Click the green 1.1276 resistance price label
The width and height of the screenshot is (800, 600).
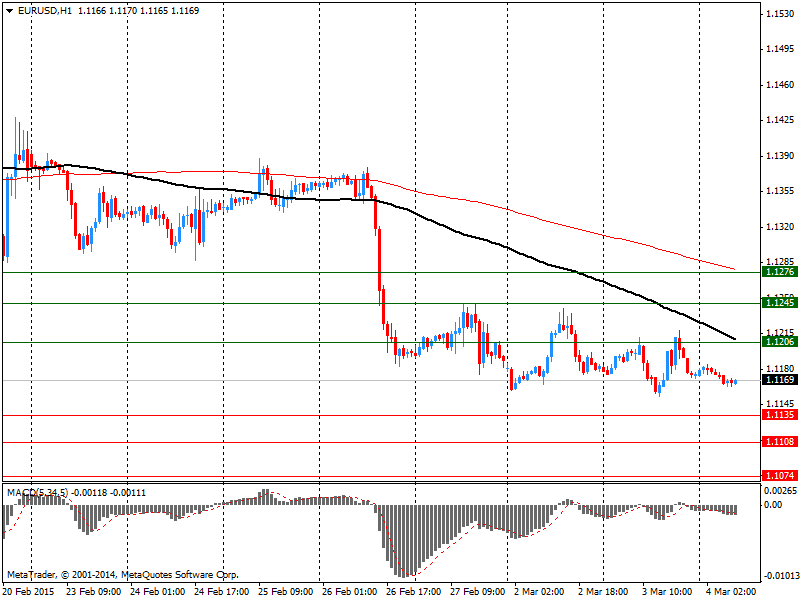tap(780, 272)
